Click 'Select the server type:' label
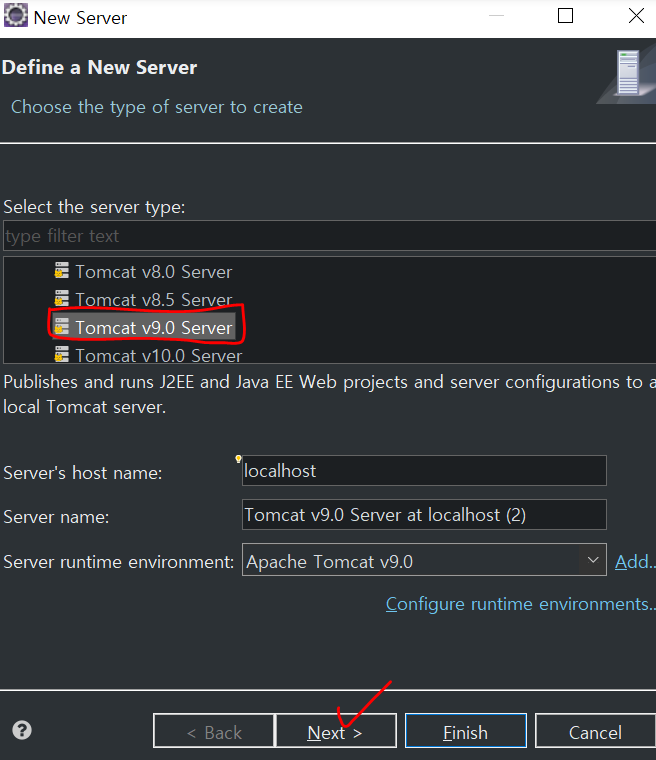The image size is (656, 760). pyautogui.click(x=95, y=207)
